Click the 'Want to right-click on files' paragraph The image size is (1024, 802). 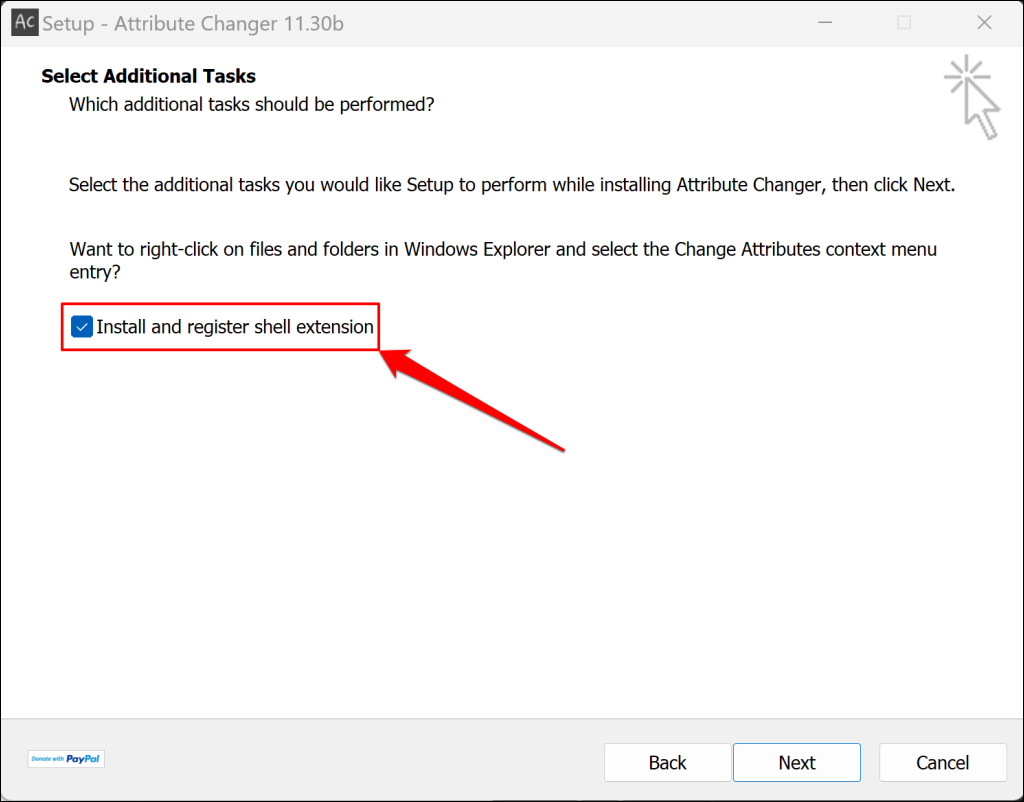tap(503, 260)
